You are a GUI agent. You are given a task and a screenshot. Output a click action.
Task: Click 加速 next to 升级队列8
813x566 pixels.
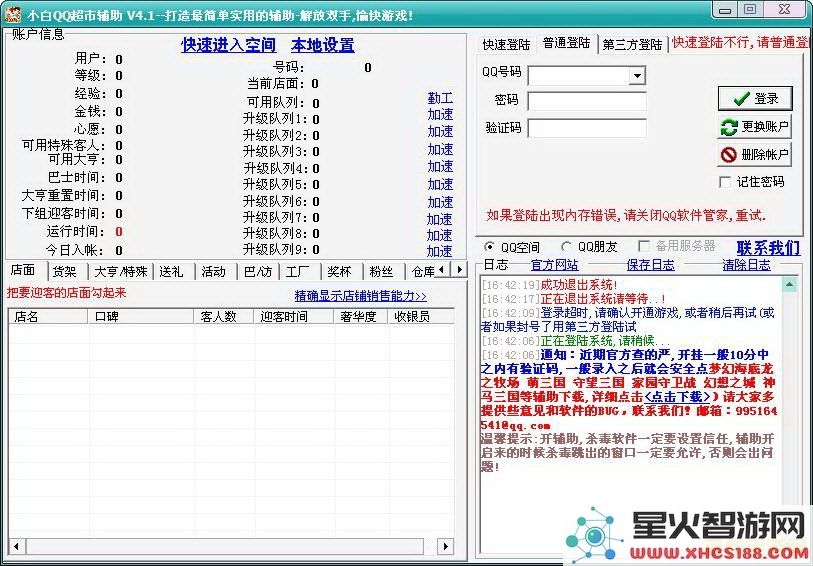click(440, 235)
